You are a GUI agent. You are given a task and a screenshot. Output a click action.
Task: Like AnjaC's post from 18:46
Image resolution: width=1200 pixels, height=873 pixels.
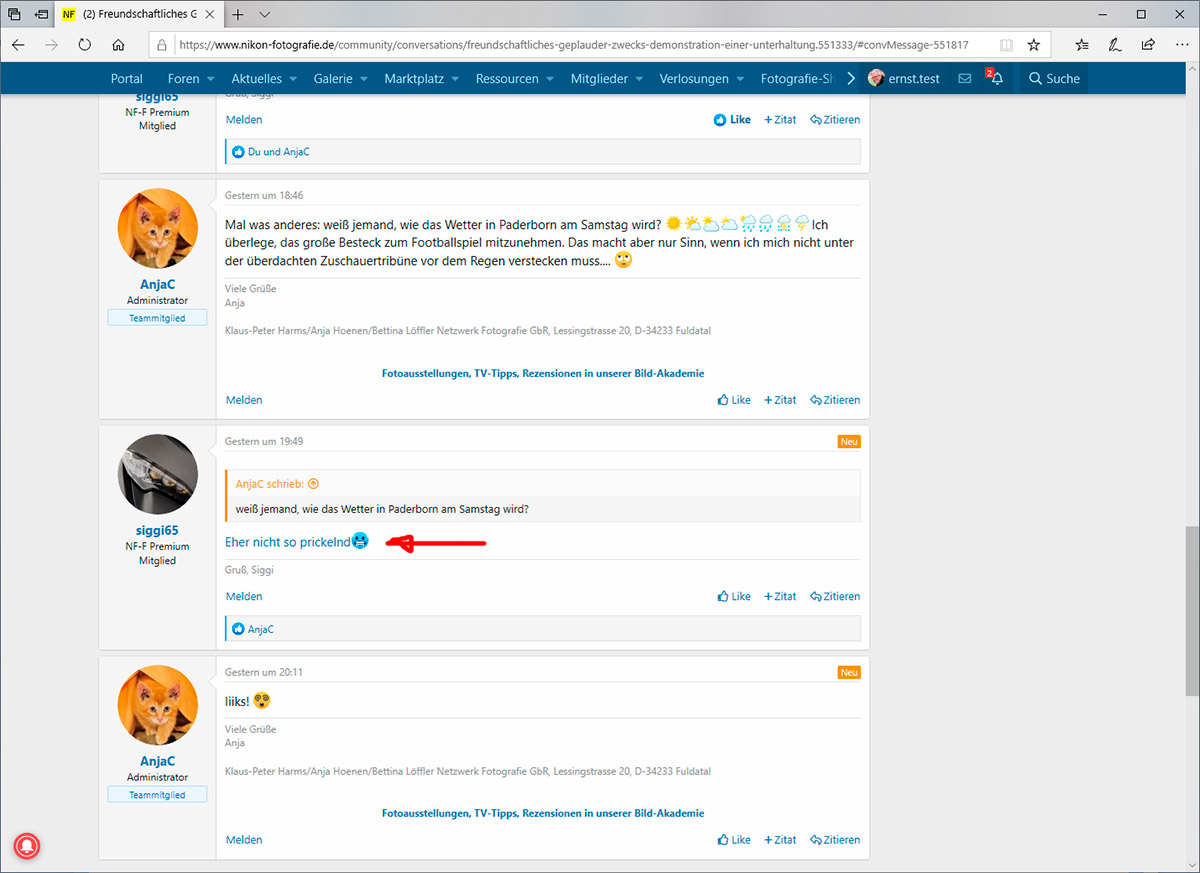(734, 400)
